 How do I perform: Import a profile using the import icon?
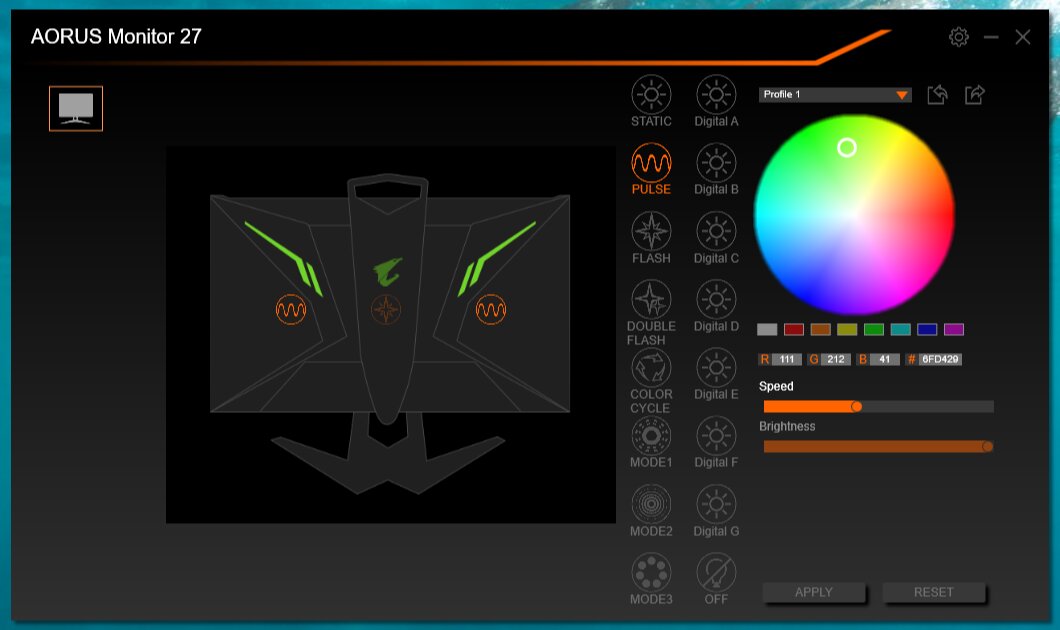tap(937, 95)
